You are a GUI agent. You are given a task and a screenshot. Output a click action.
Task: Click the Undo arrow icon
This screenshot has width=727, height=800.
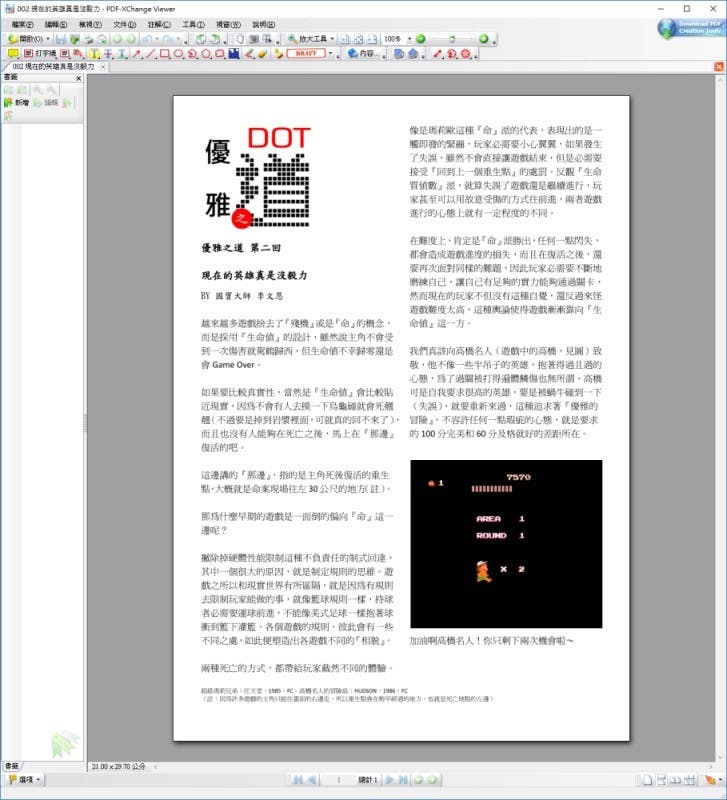tap(148, 39)
